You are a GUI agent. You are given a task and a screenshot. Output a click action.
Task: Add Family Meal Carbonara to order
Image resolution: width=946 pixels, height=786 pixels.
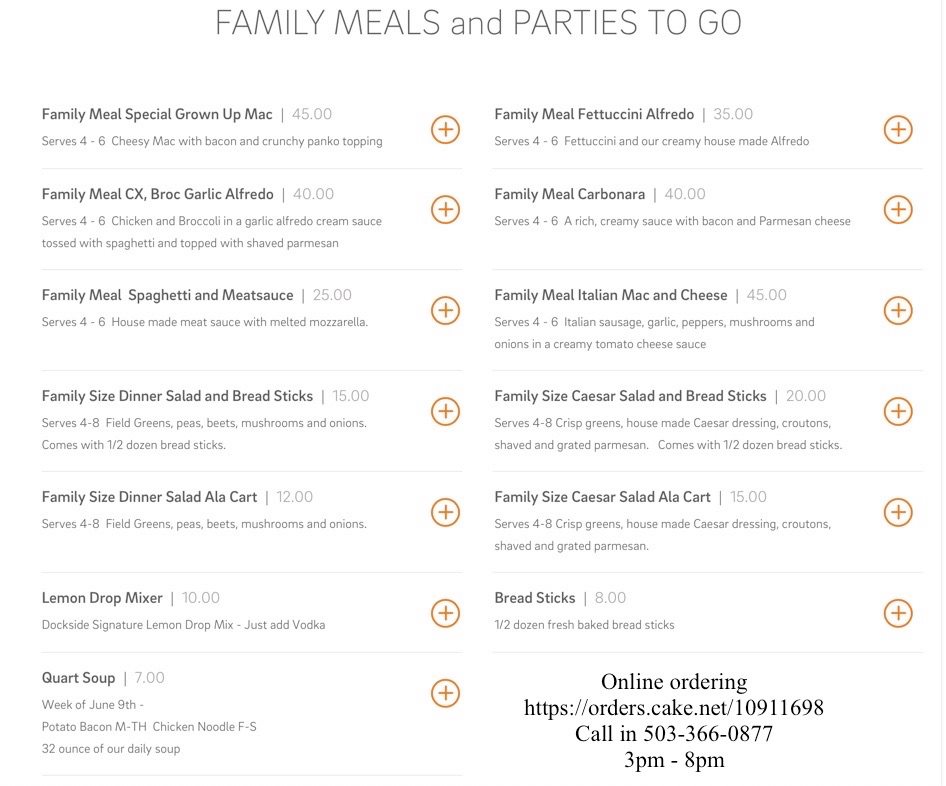point(898,209)
